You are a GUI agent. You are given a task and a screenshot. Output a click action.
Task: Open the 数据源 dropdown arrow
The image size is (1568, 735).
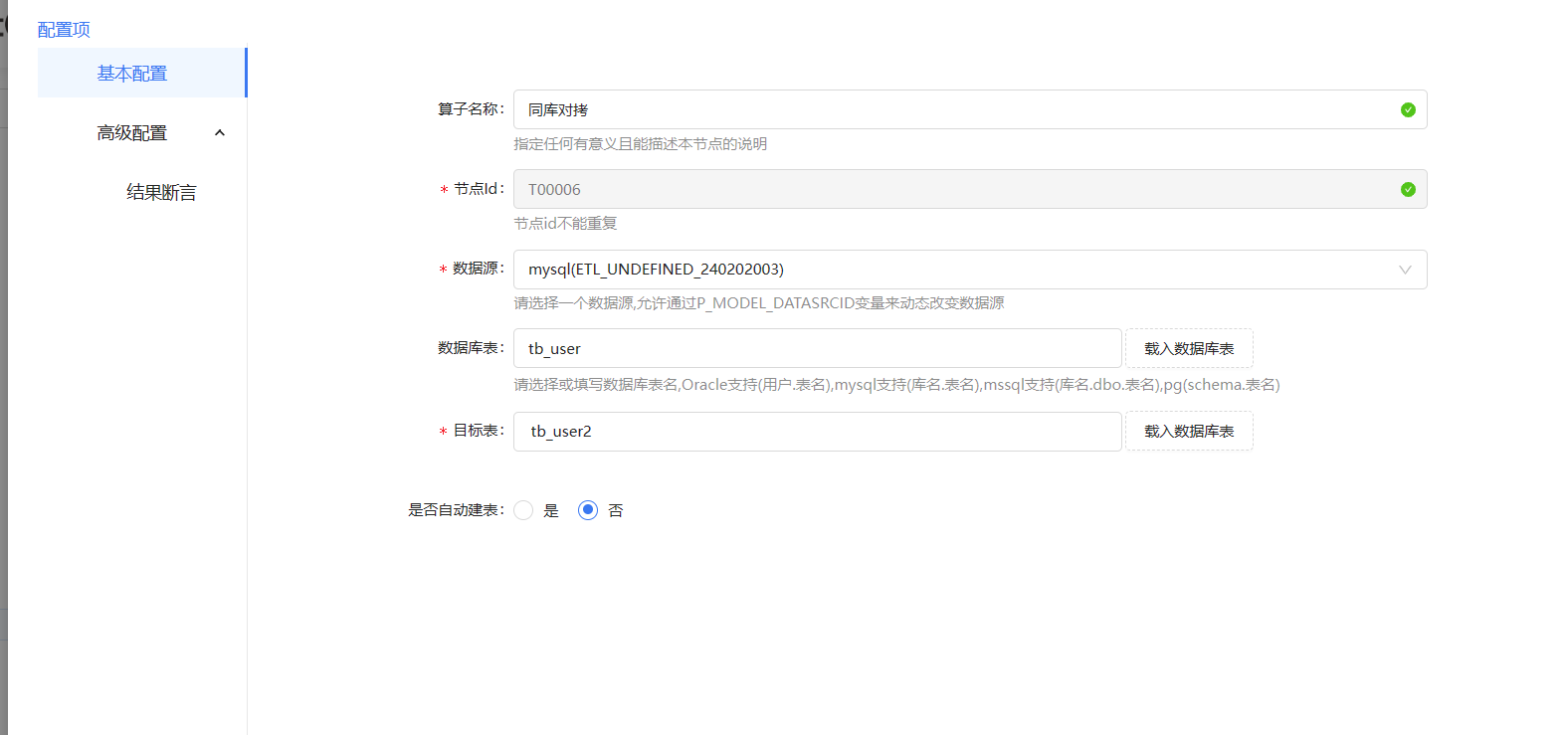click(1405, 270)
